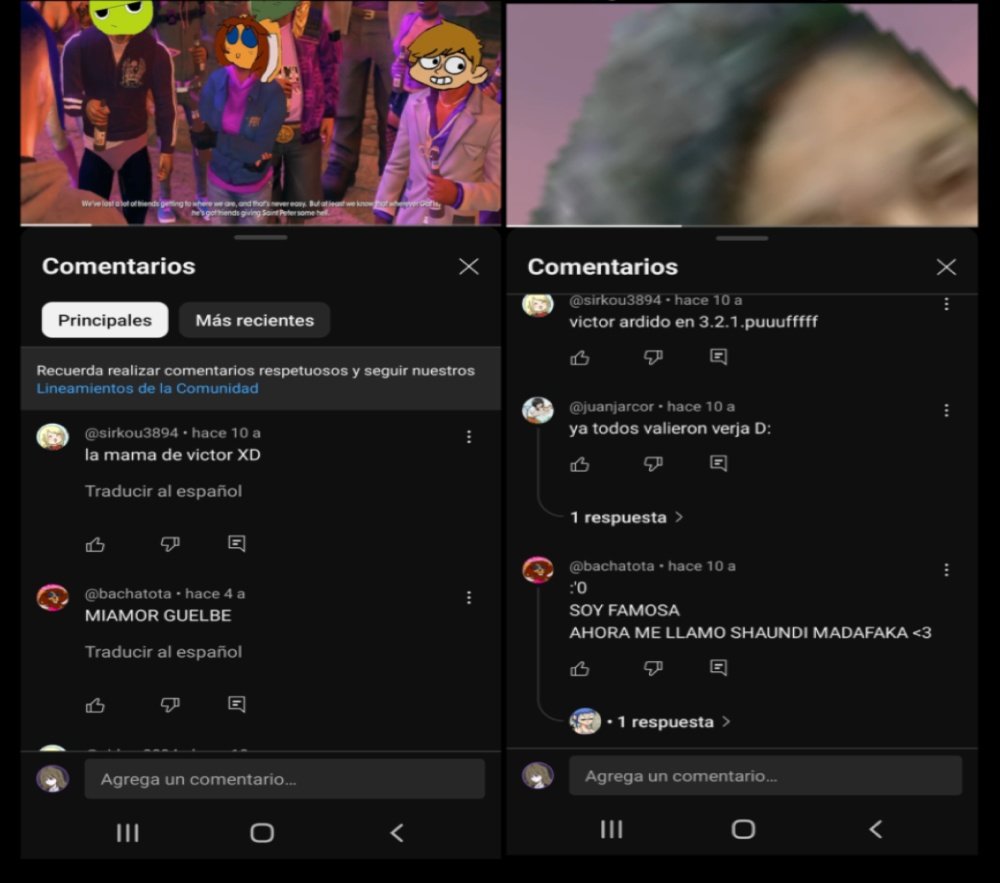Open @juanjarcor profile avatar
Image resolution: width=1000 pixels, height=883 pixels.
[x=538, y=411]
